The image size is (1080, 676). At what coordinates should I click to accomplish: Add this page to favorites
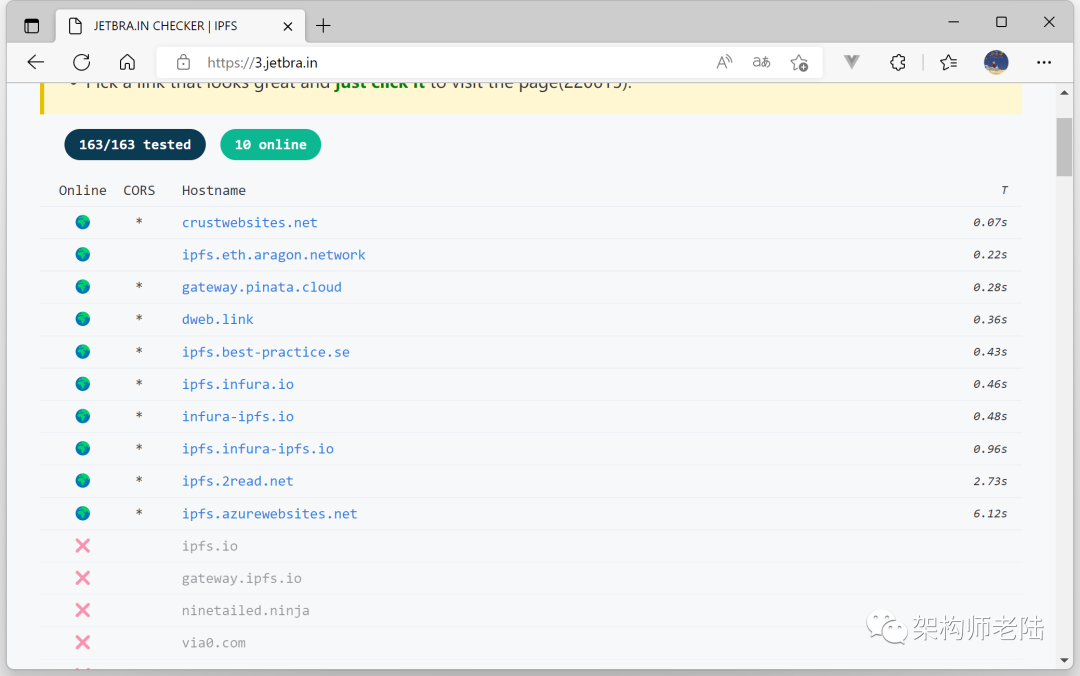(x=799, y=63)
